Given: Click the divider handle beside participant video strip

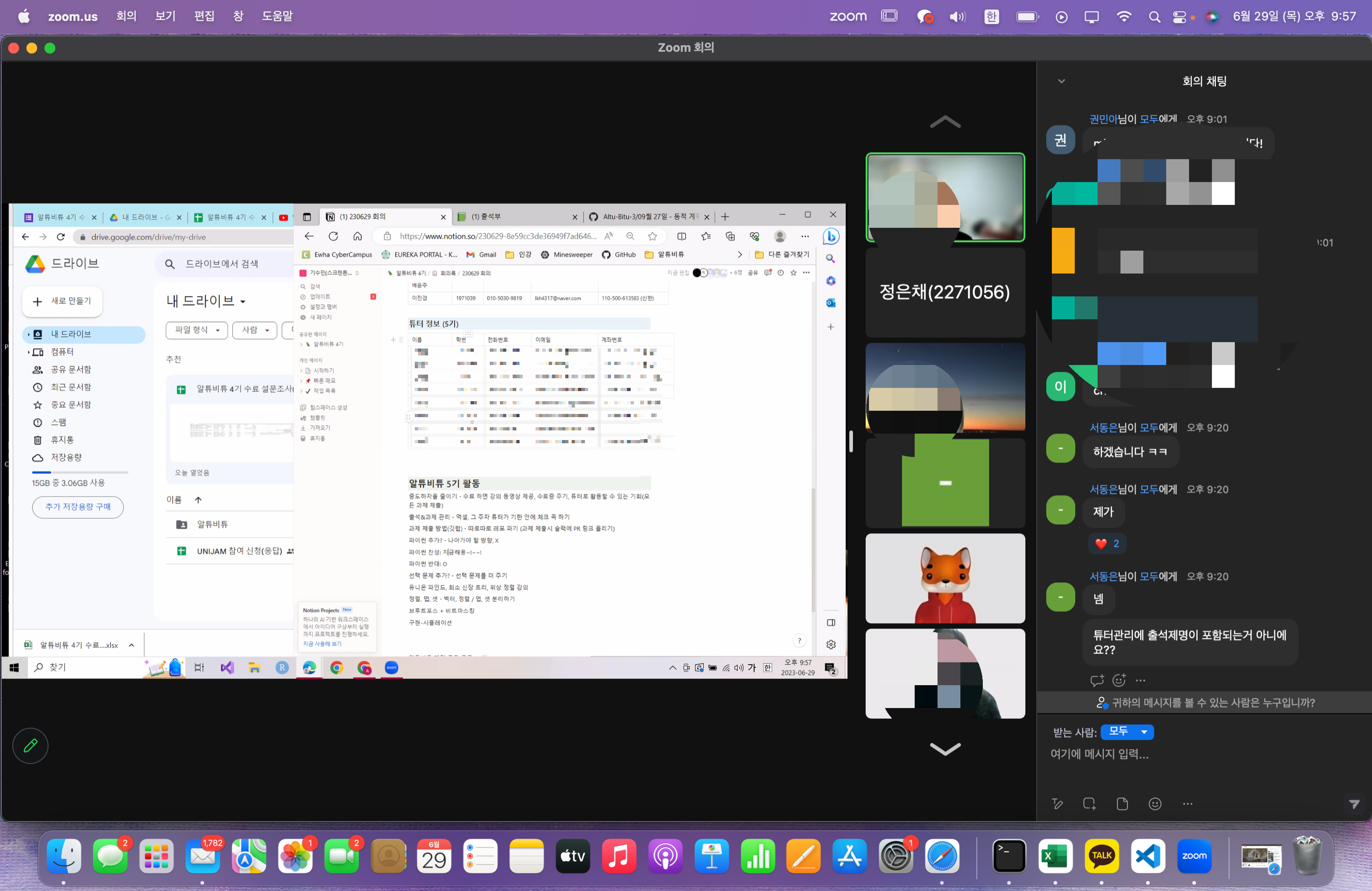Looking at the screenshot, I should 851,441.
